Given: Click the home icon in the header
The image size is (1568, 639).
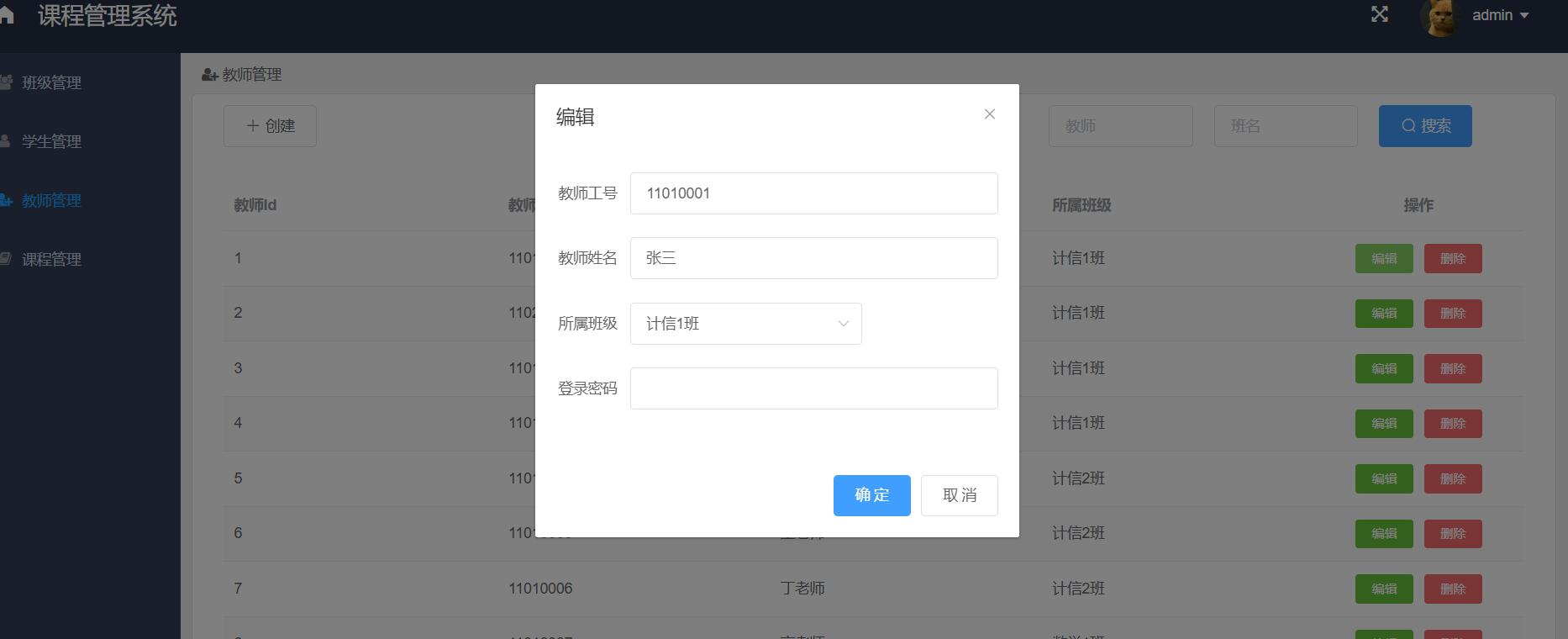Looking at the screenshot, I should point(6,15).
